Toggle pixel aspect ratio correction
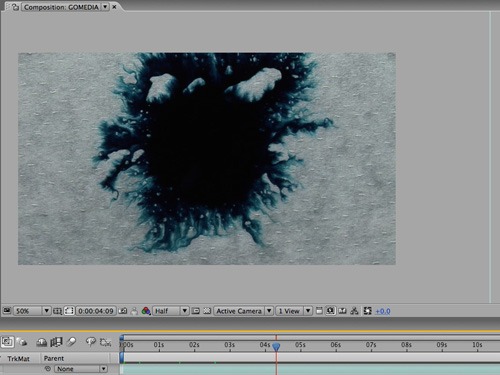 click(x=319, y=311)
